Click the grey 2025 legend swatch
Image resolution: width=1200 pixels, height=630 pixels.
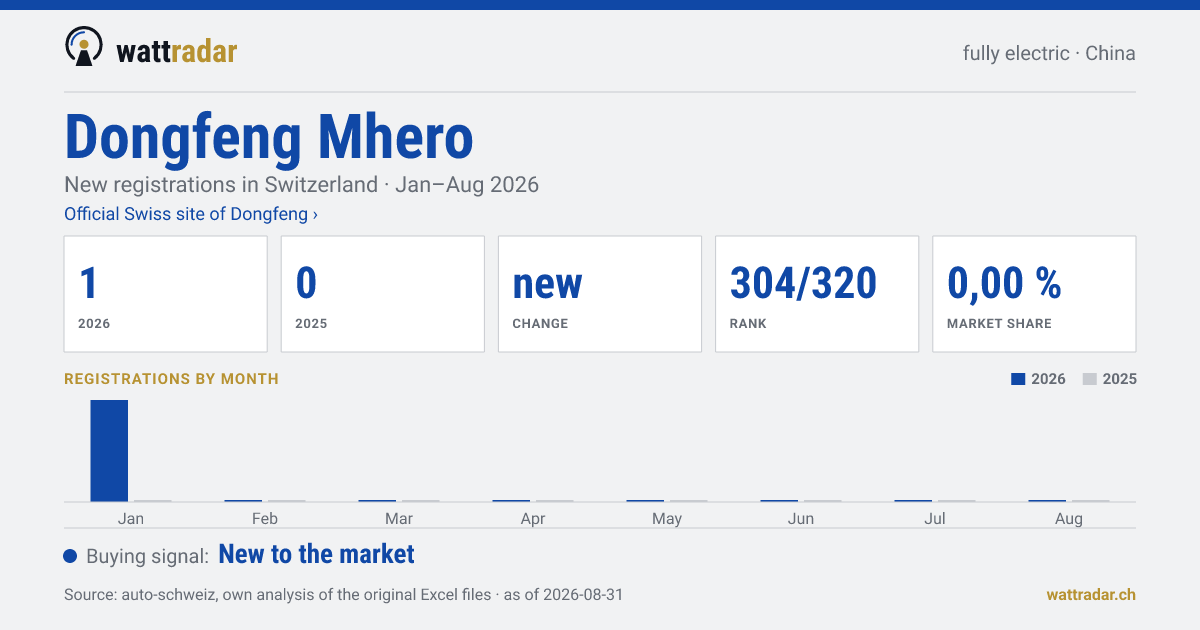tap(1090, 379)
